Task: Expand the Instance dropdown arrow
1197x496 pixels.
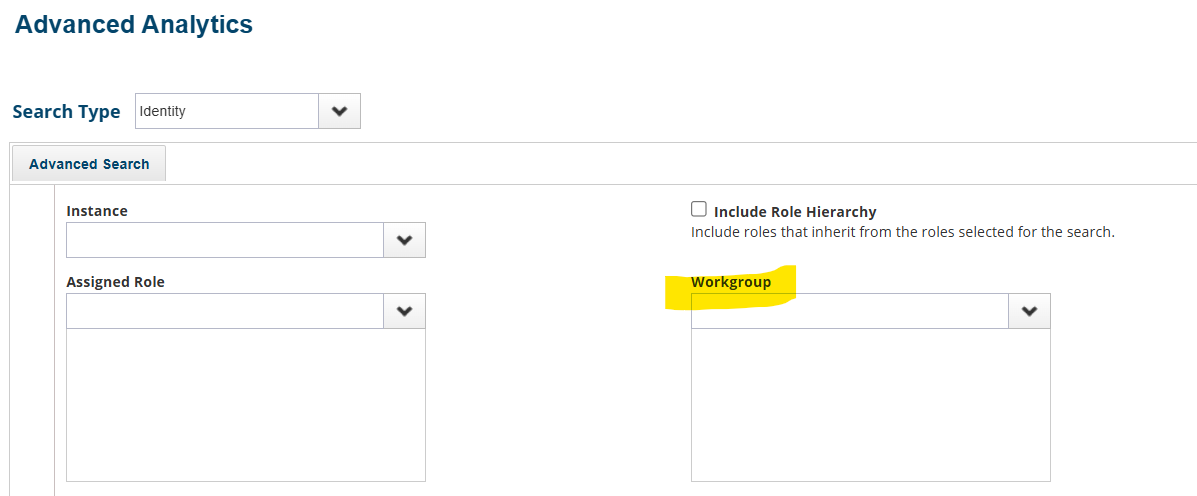Action: pyautogui.click(x=404, y=240)
